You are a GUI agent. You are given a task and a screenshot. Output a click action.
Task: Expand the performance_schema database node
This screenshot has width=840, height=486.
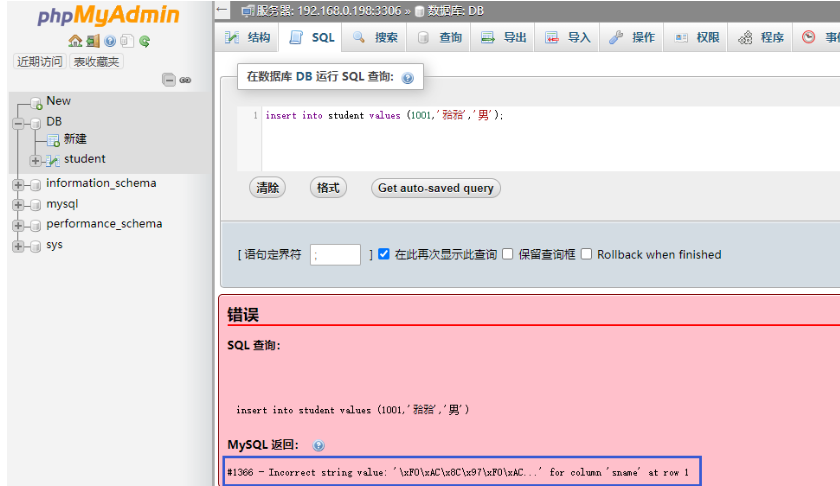(x=18, y=226)
